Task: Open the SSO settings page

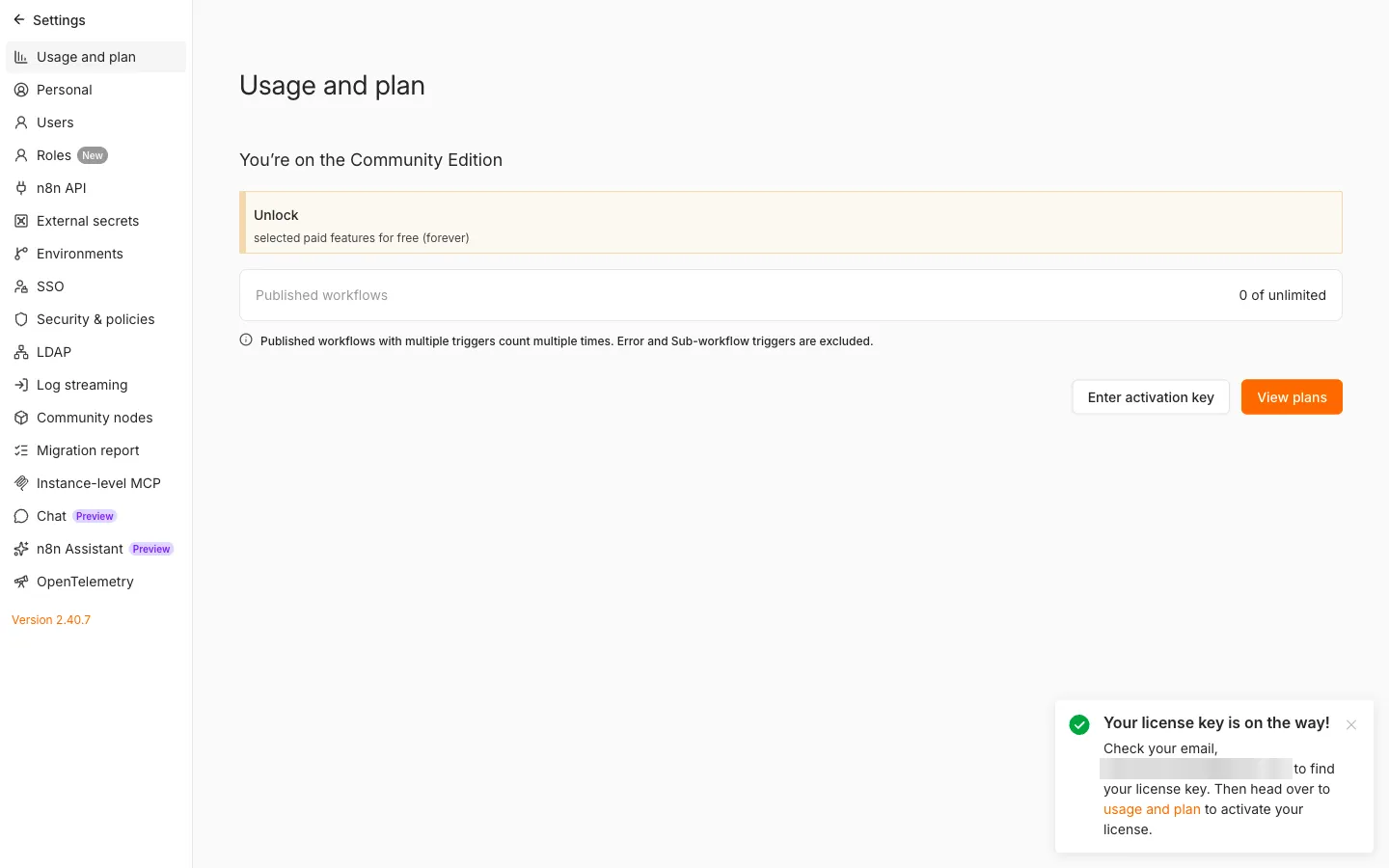Action: [95, 286]
